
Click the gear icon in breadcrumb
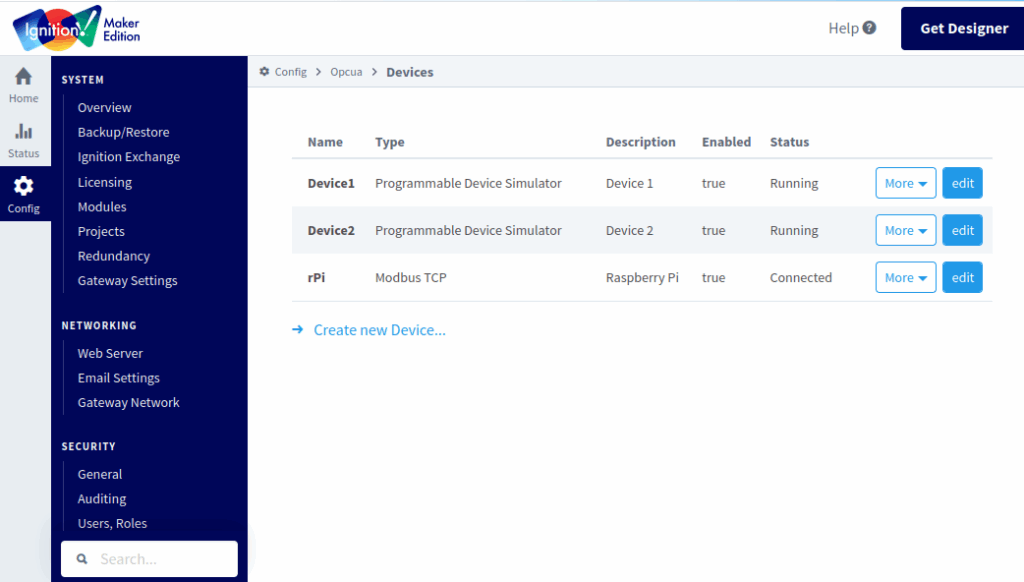tap(264, 72)
